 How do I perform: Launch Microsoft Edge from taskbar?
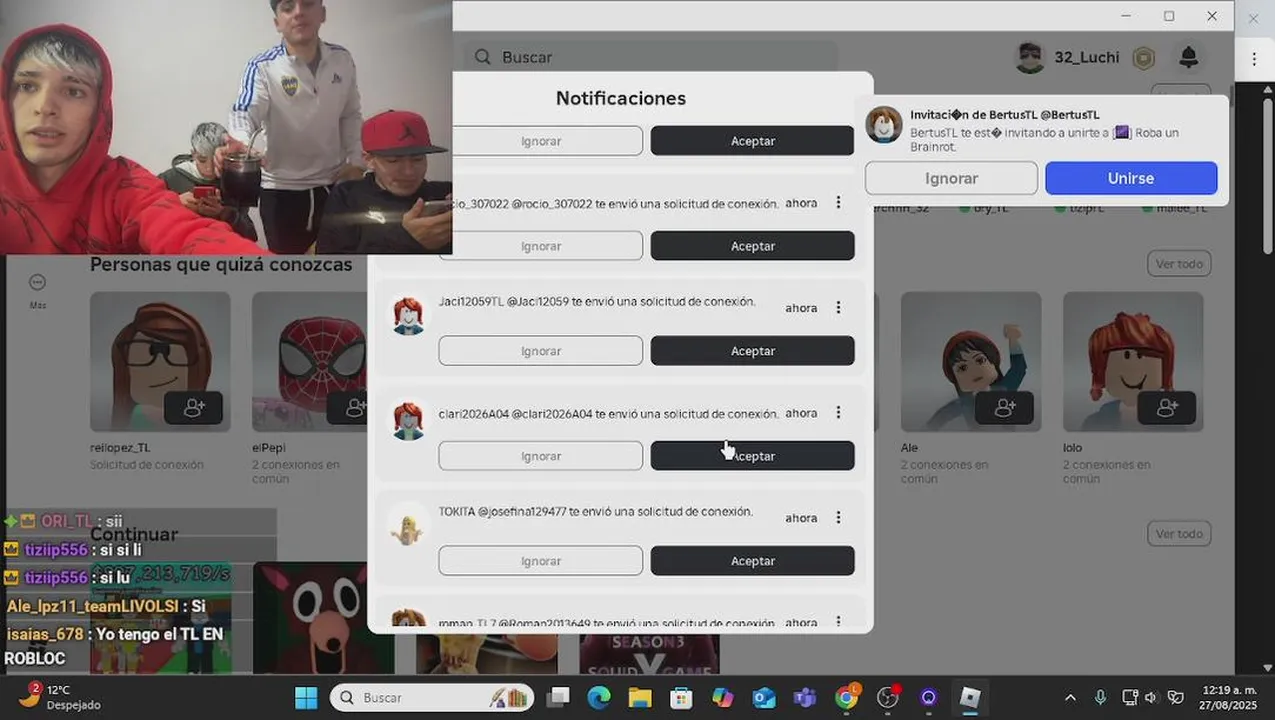tap(598, 697)
